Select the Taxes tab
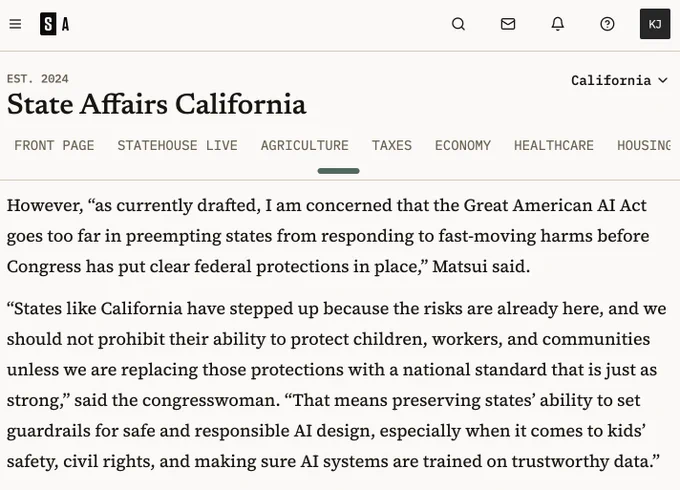Image resolution: width=680 pixels, height=490 pixels. coord(392,145)
